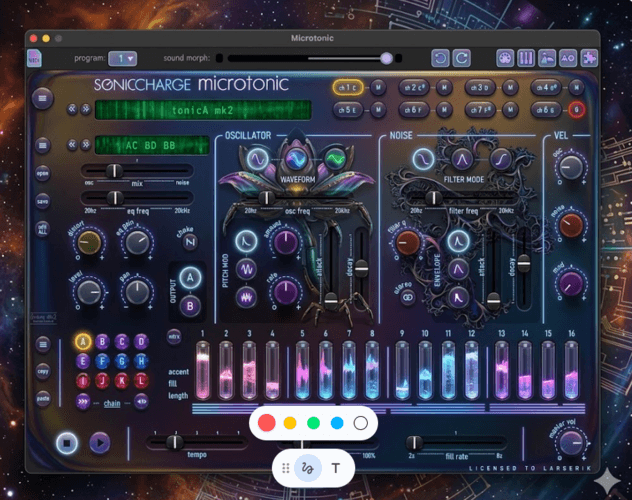The width and height of the screenshot is (632, 500).
Task: Select the text annotation tool
Action: coord(335,467)
